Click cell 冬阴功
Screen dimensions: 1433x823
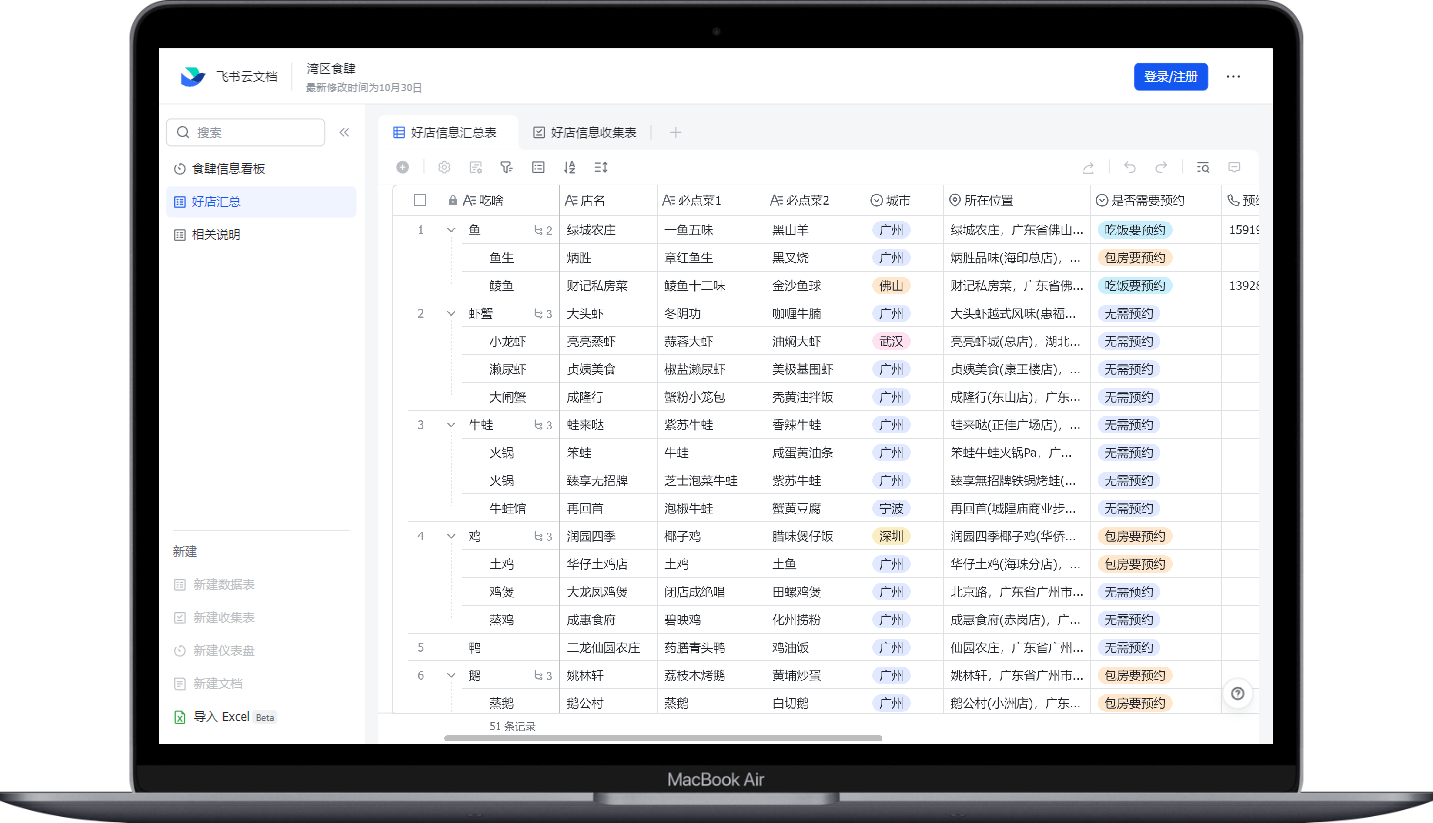pos(710,314)
